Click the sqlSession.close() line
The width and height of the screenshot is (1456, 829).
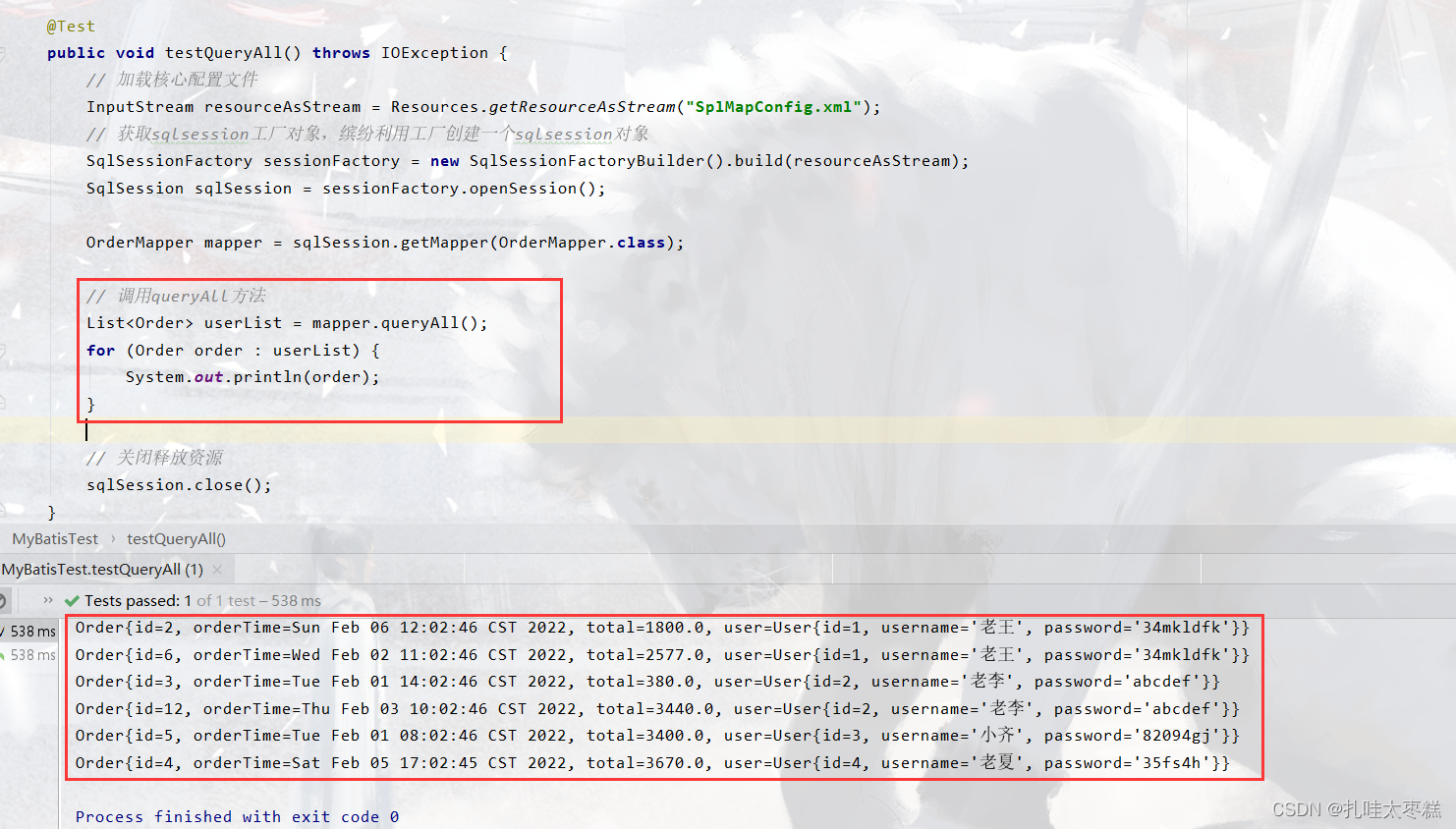tap(179, 485)
